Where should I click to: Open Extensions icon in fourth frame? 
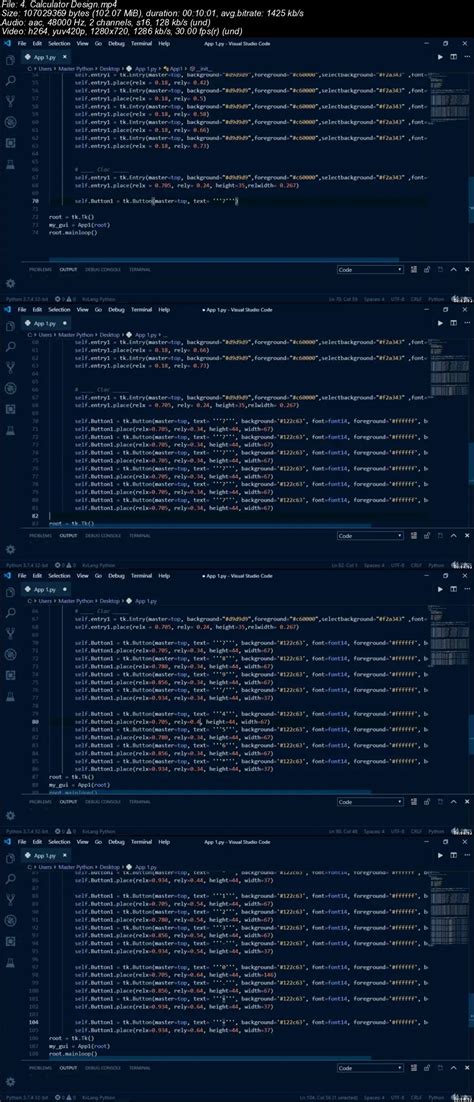(11, 941)
